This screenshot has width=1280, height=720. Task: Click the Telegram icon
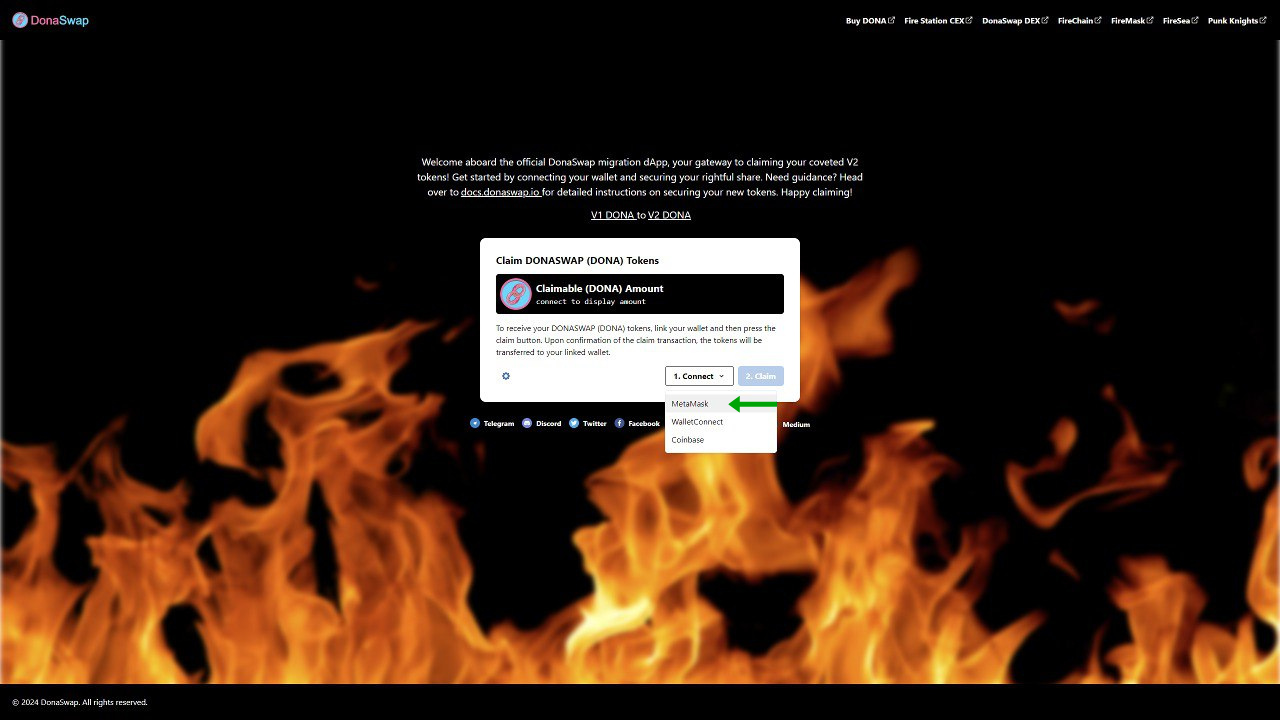[475, 423]
